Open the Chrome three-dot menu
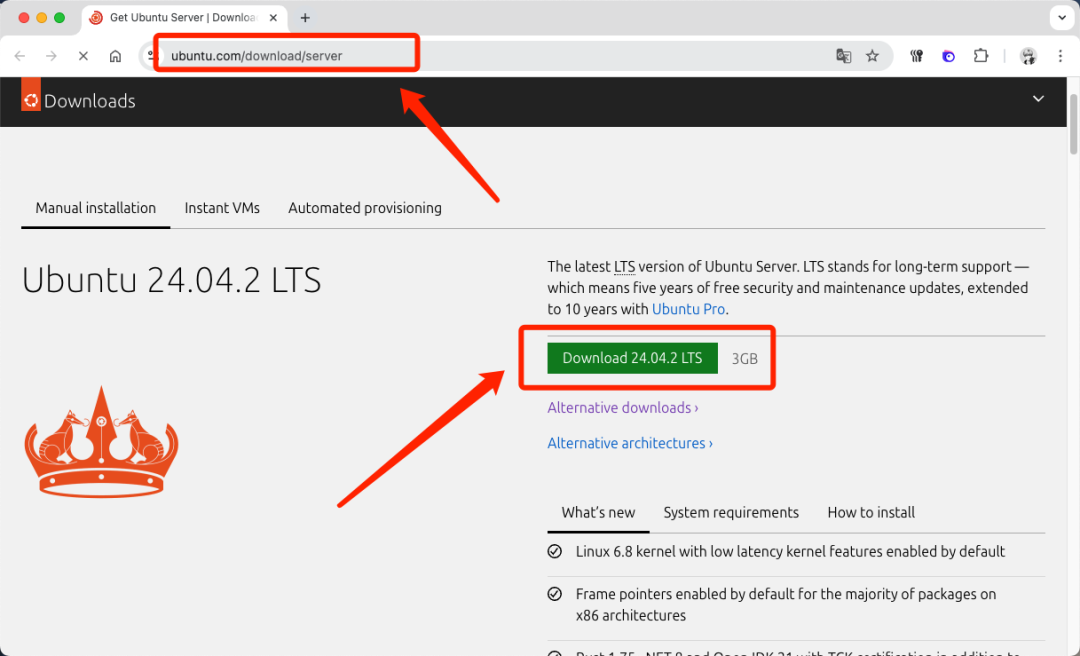1080x656 pixels. pyautogui.click(x=1060, y=56)
